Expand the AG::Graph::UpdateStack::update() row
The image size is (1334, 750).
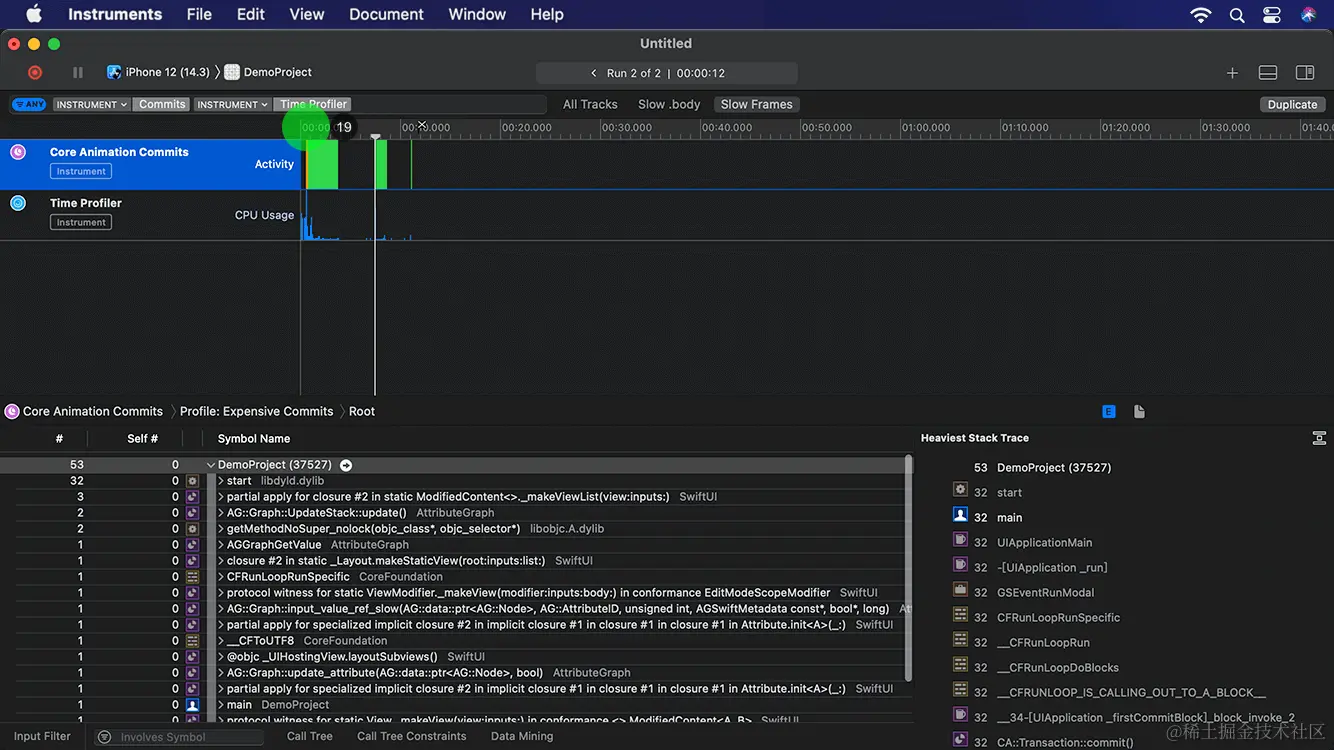tap(221, 513)
